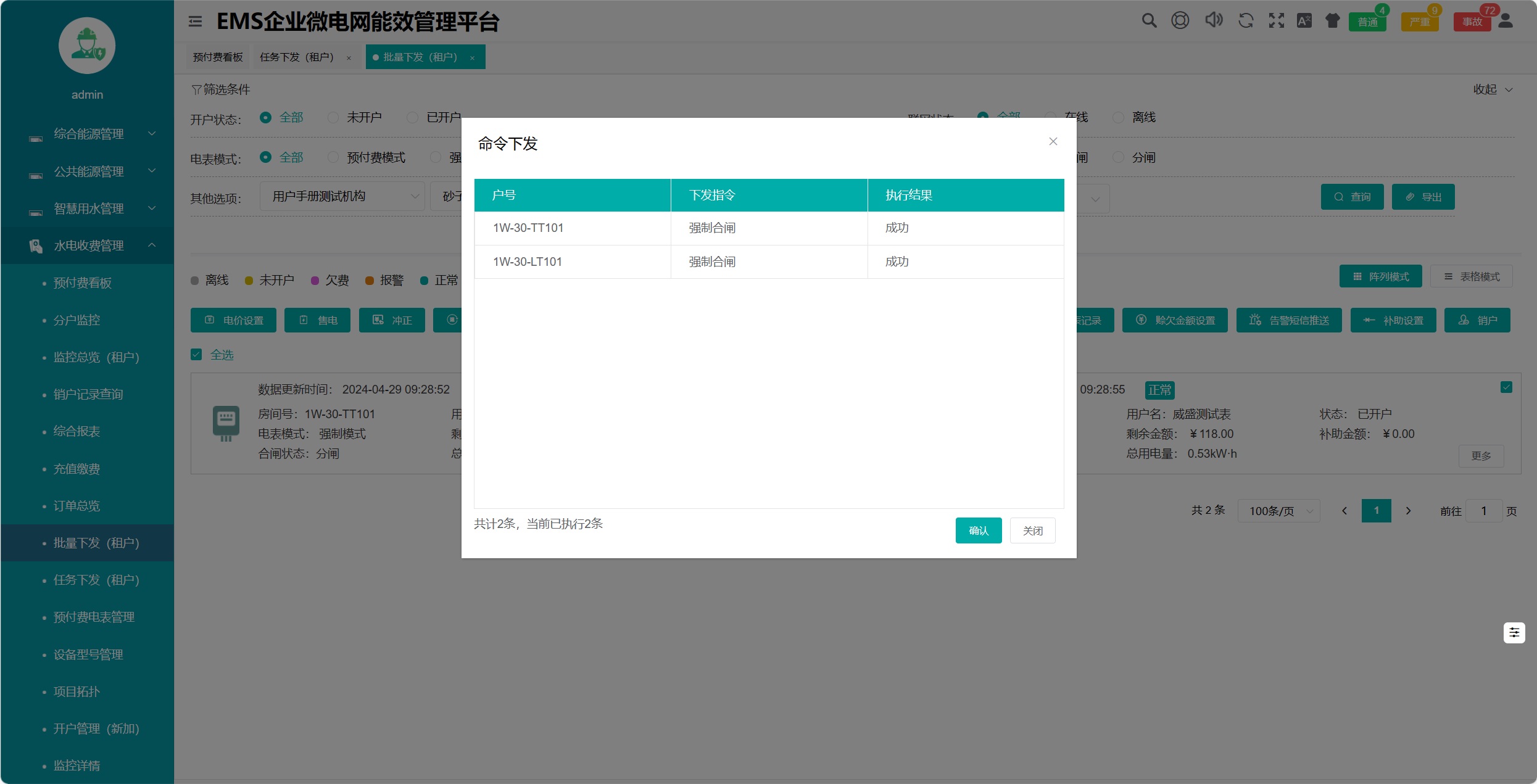Open 预付费看板 in the sidebar
The width and height of the screenshot is (1537, 784).
[83, 283]
